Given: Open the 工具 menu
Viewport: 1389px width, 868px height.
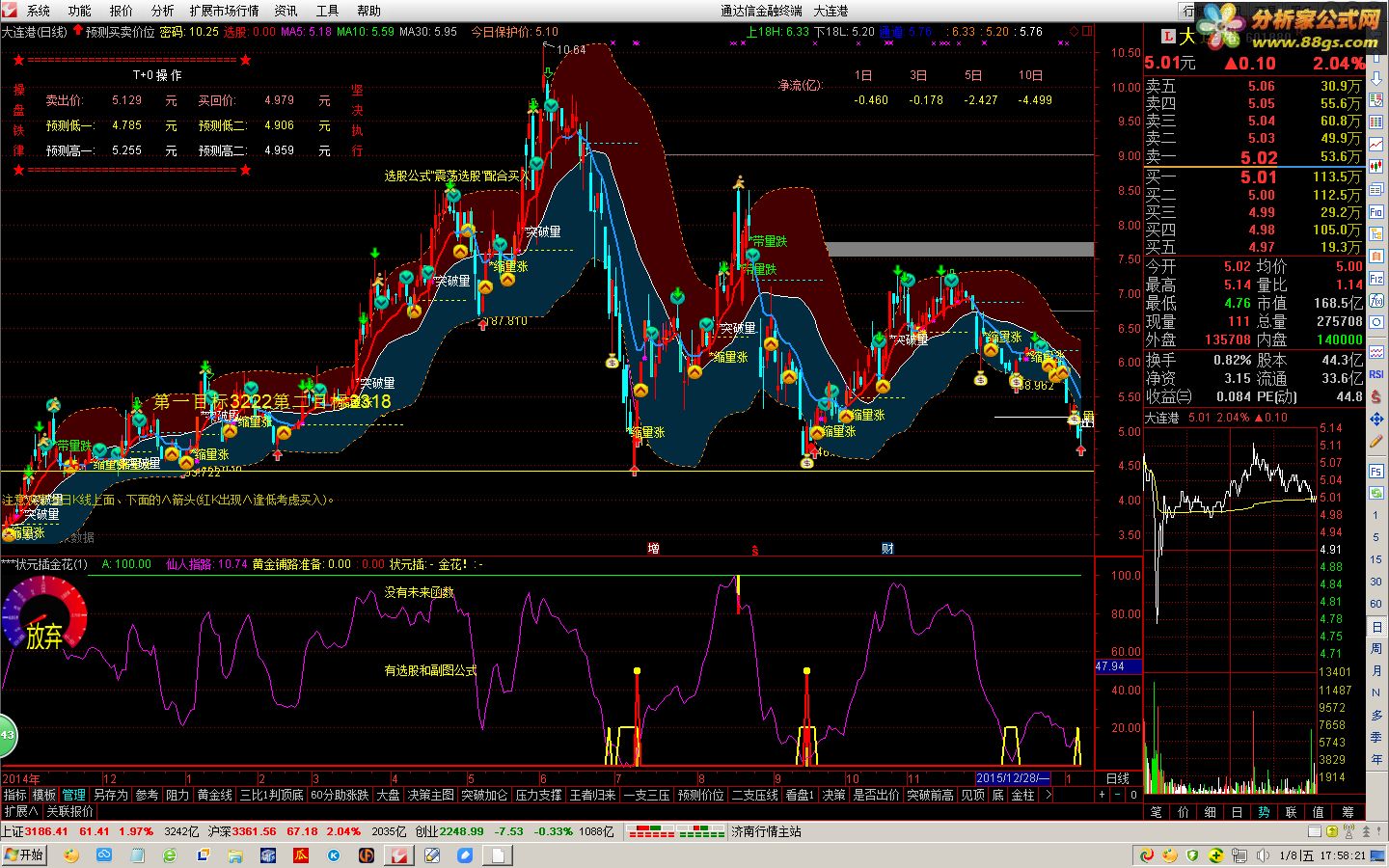Looking at the screenshot, I should [x=327, y=11].
